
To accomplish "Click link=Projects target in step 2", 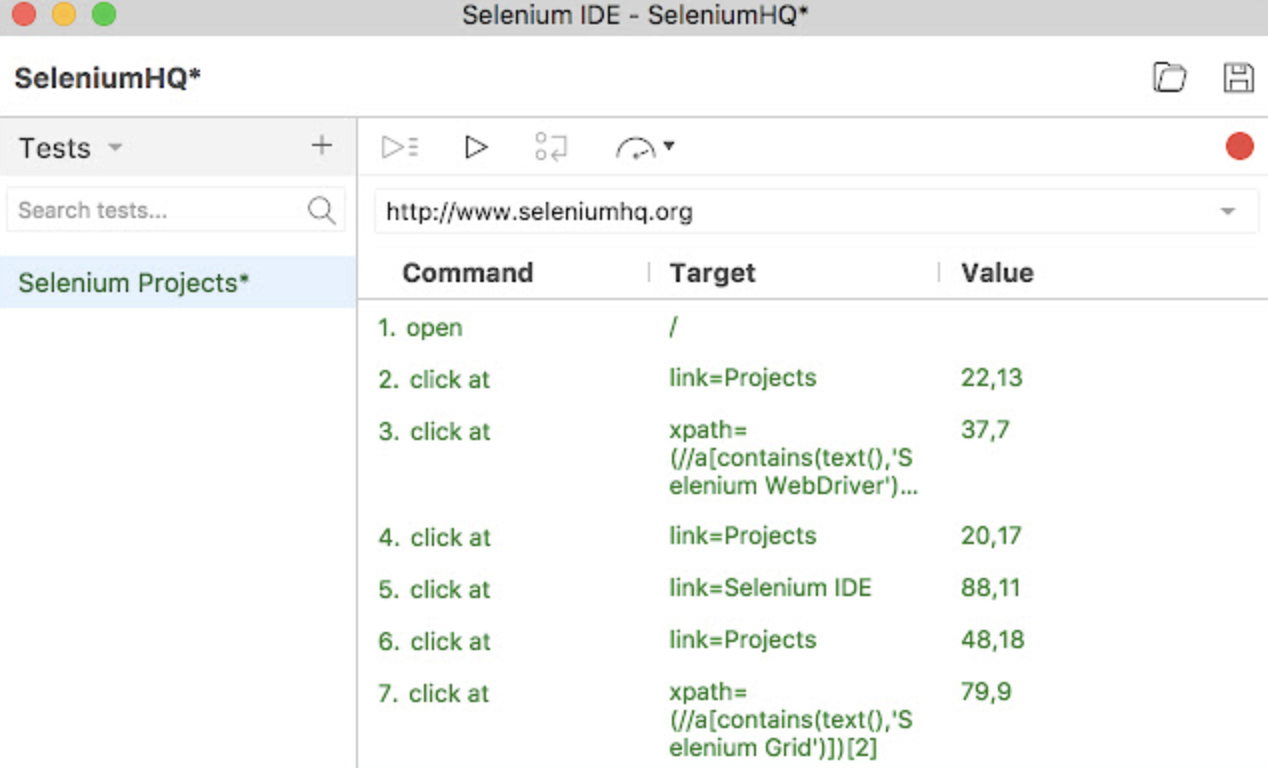I will click(743, 378).
